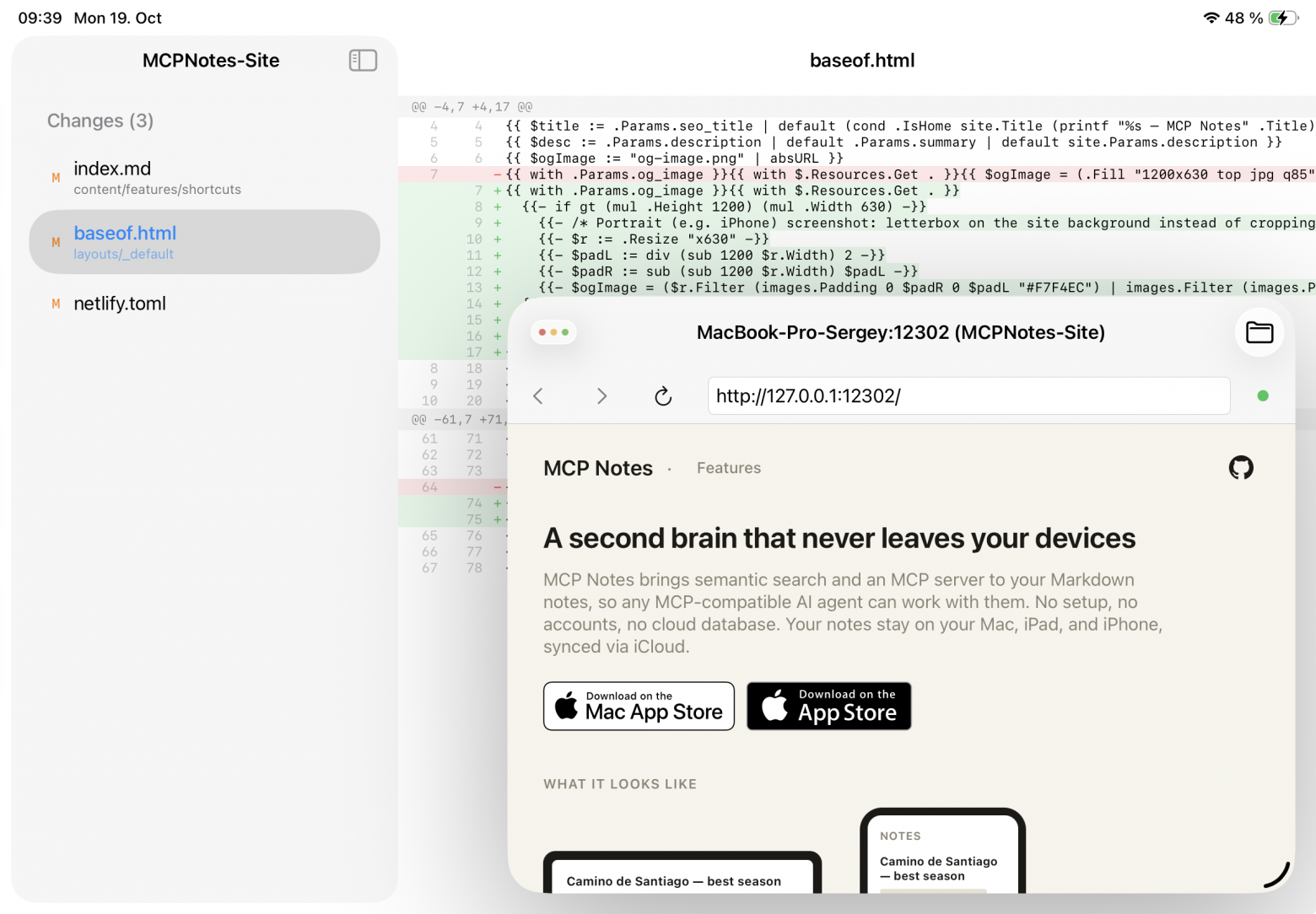Viewport: 1316px width, 914px height.
Task: Select baseof.html in the Changes list
Action: point(204,242)
